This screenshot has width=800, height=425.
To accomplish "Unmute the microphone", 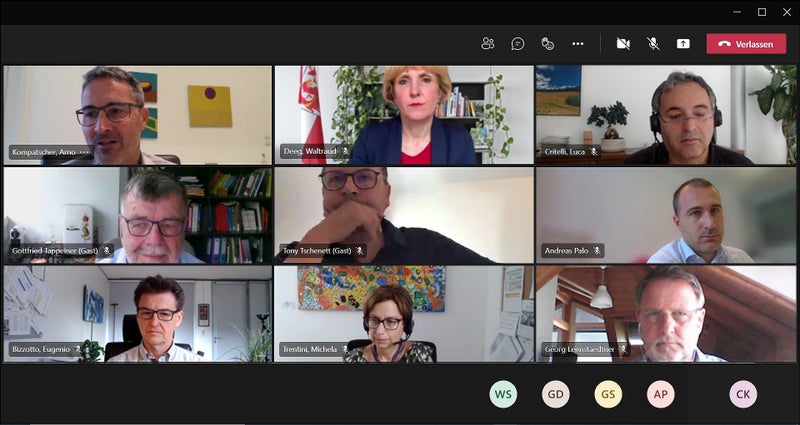I will point(653,44).
